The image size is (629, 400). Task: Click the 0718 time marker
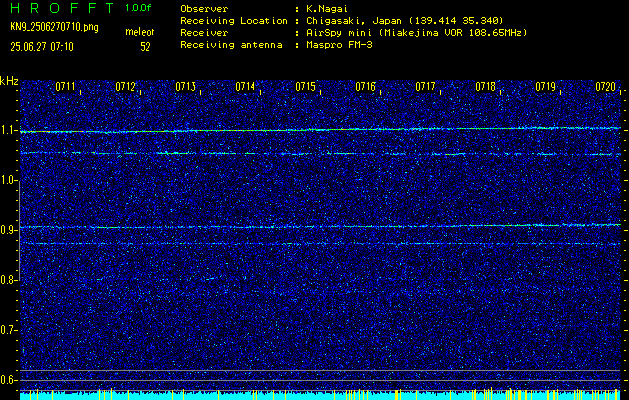pos(485,87)
